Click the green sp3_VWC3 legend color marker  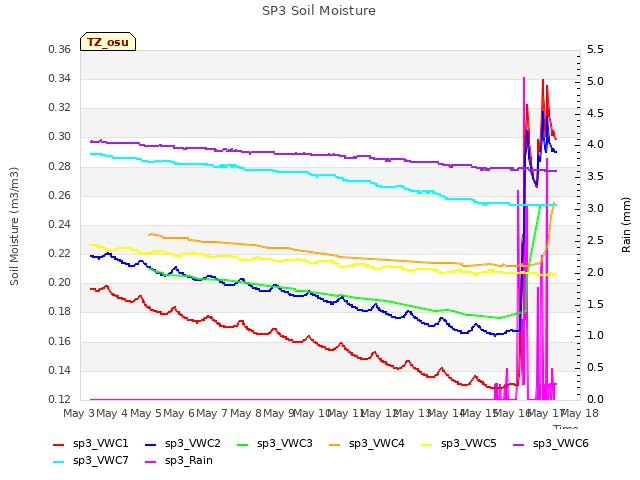[x=243, y=445]
